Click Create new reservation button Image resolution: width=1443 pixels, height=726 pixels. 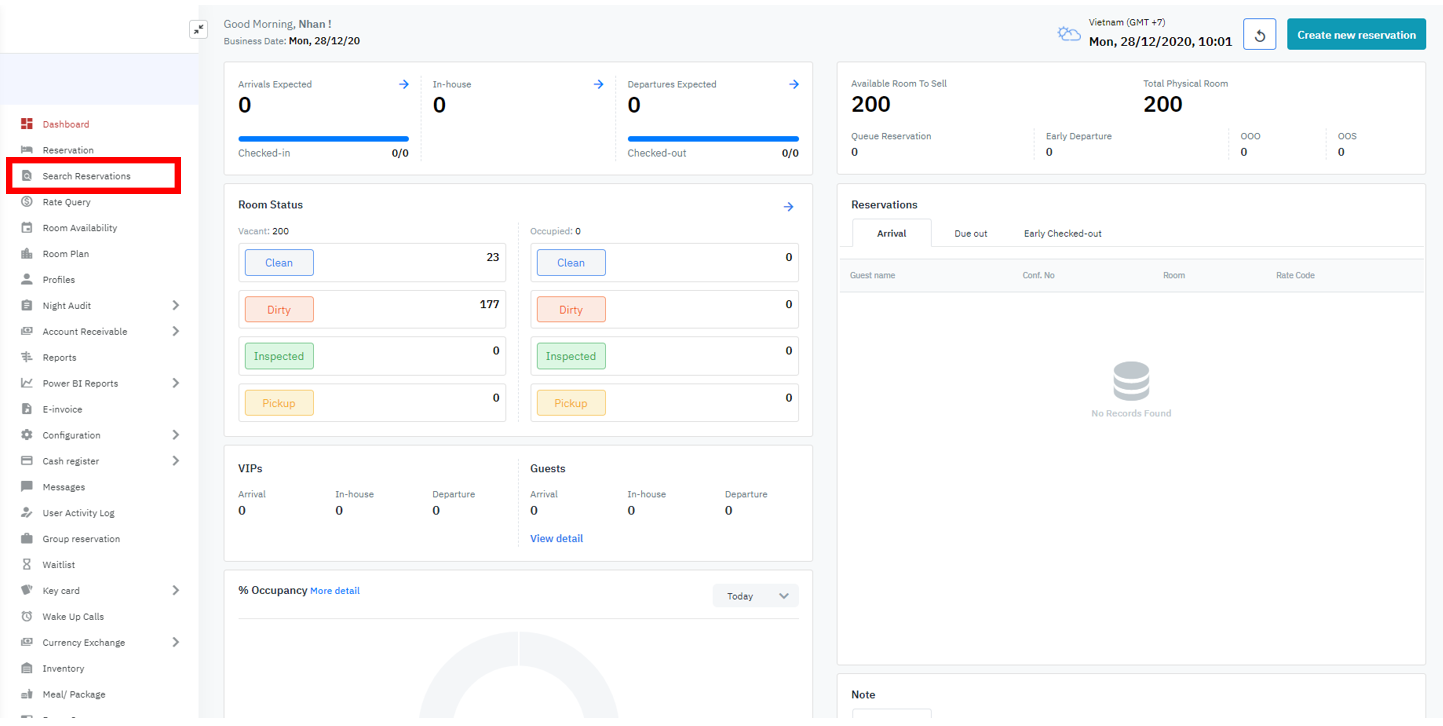coord(1356,35)
